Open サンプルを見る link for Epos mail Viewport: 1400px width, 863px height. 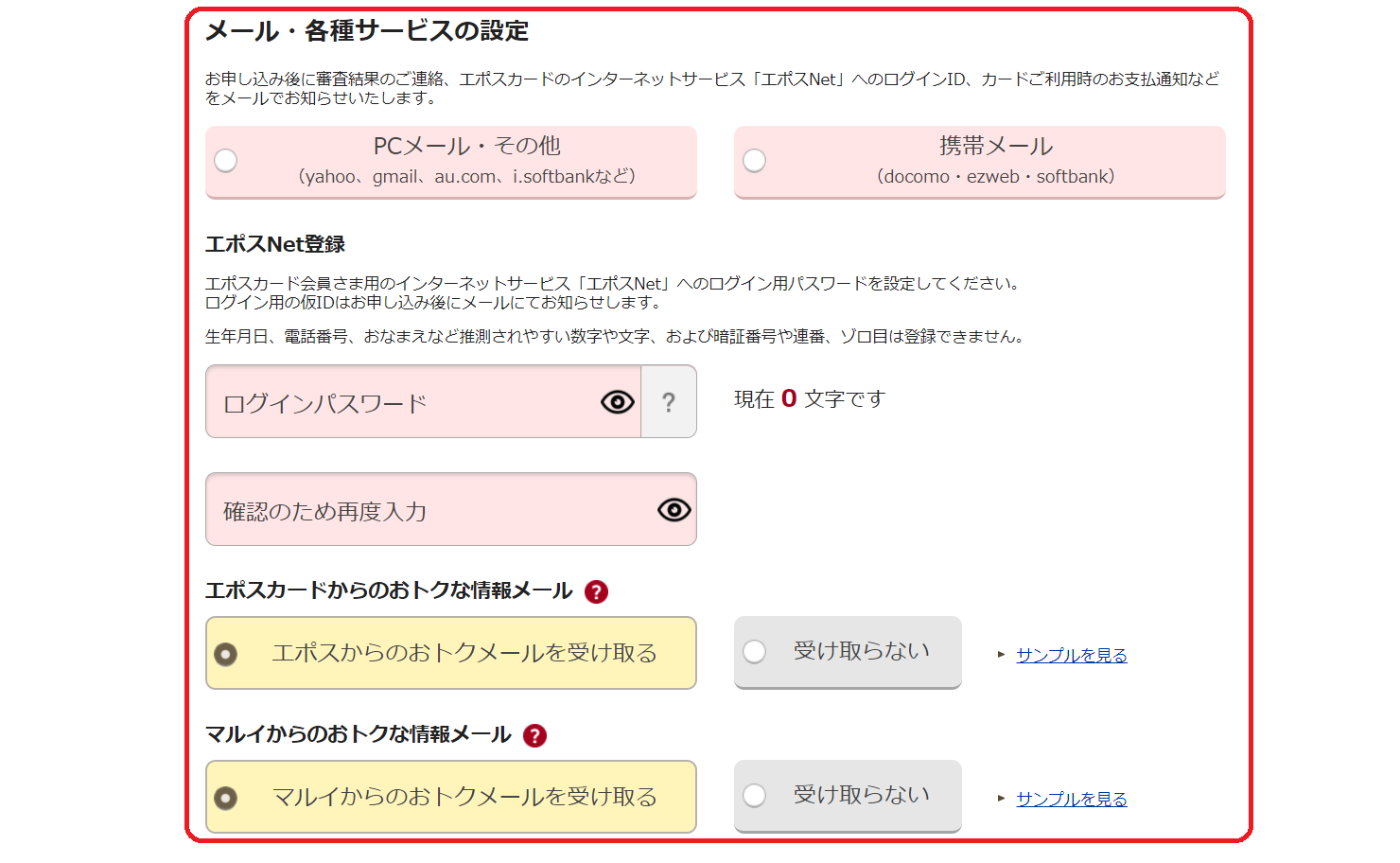(x=1072, y=655)
